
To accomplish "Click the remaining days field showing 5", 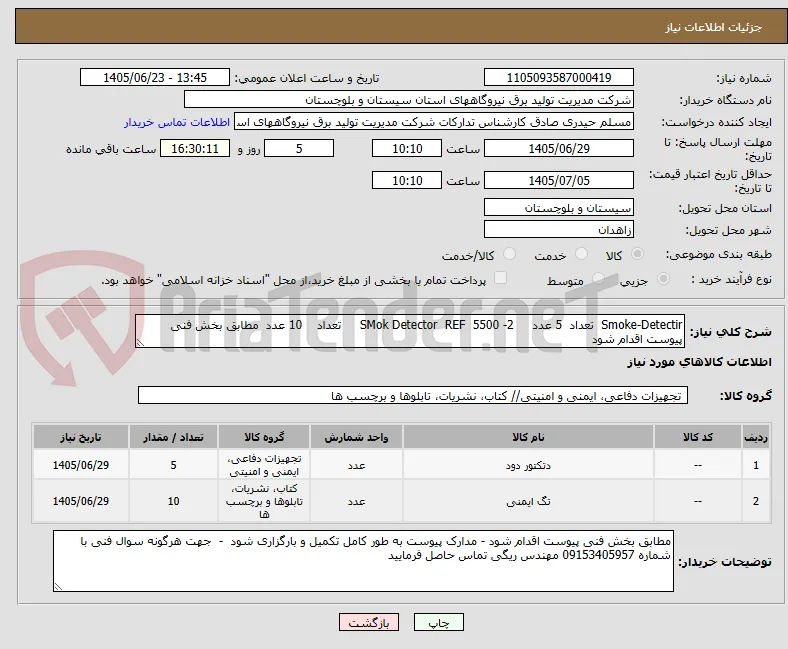I will point(299,149).
